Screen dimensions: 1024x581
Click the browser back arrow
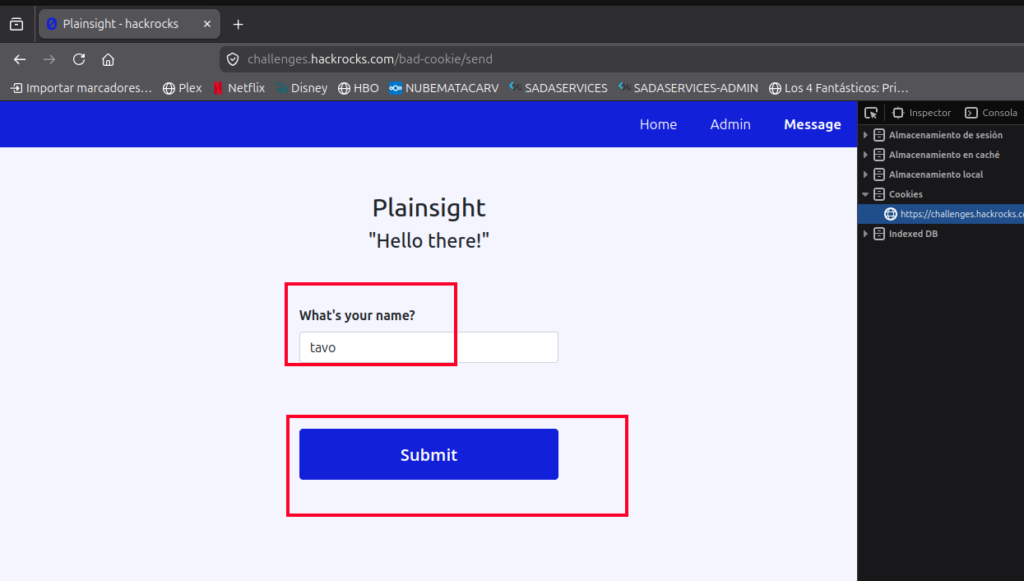(20, 59)
